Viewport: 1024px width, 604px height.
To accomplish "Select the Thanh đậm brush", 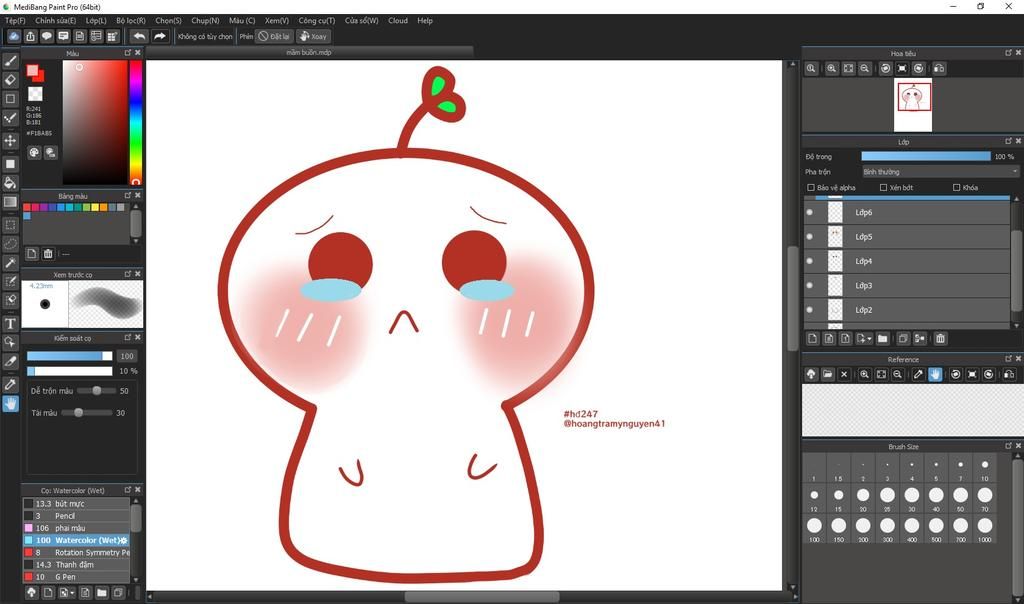I will [76, 564].
